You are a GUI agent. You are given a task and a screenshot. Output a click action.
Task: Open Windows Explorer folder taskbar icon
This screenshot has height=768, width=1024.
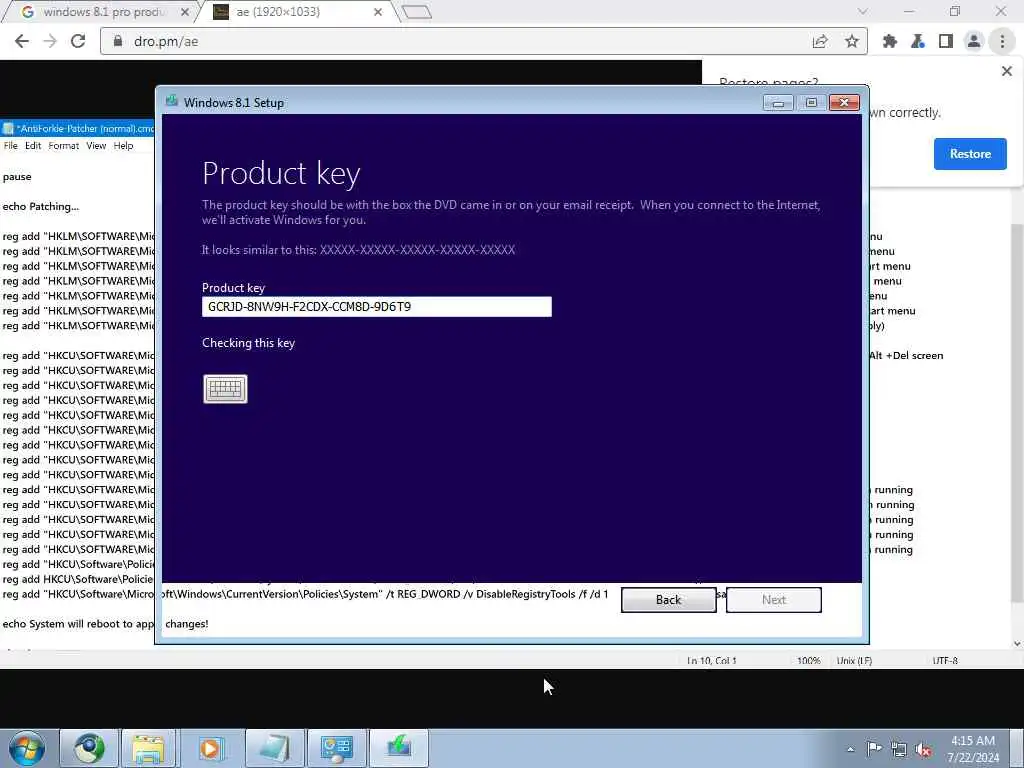coord(148,748)
